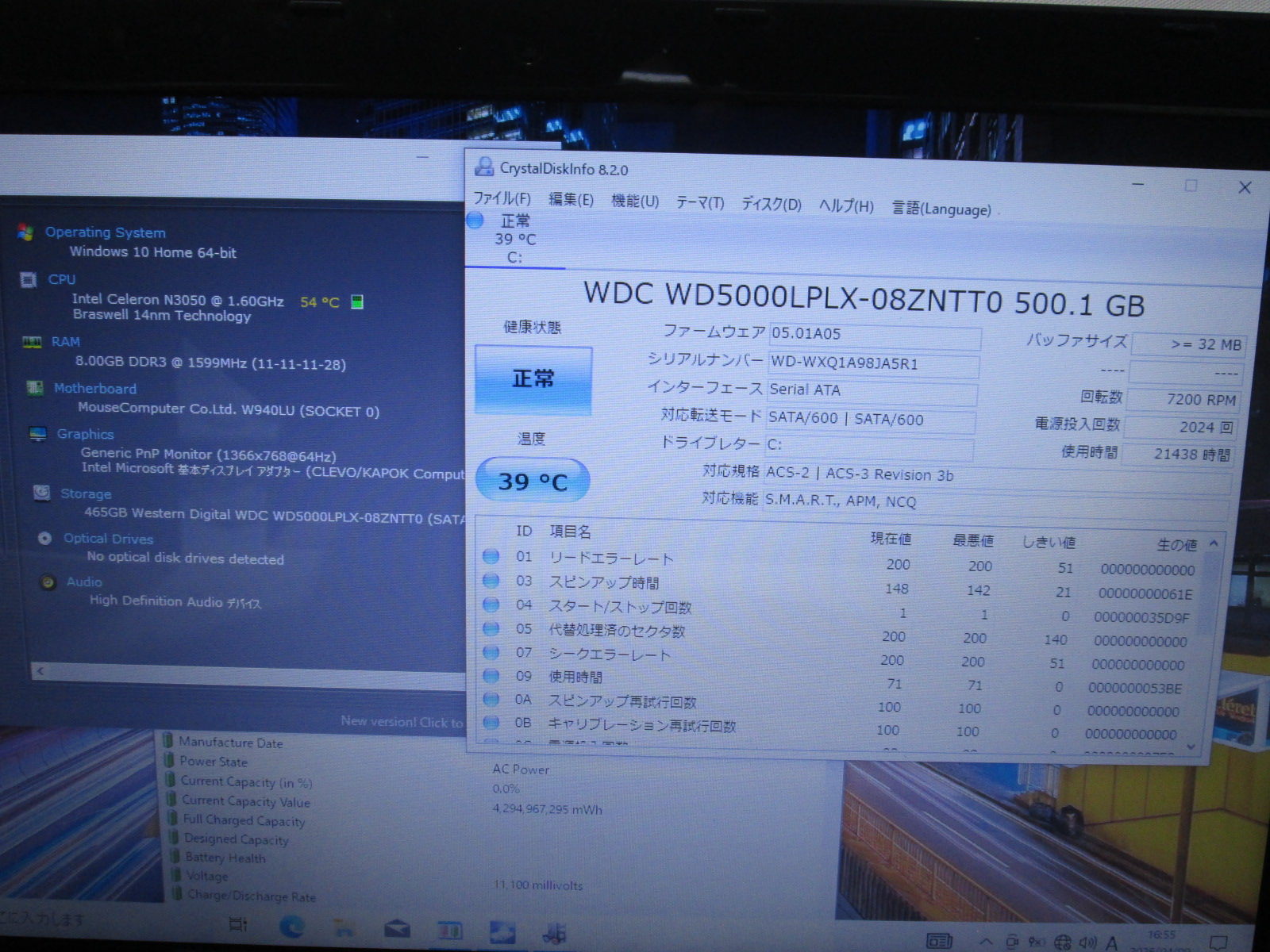
Task: Click the CPU chip icon in Speccy
Action: (x=29, y=279)
